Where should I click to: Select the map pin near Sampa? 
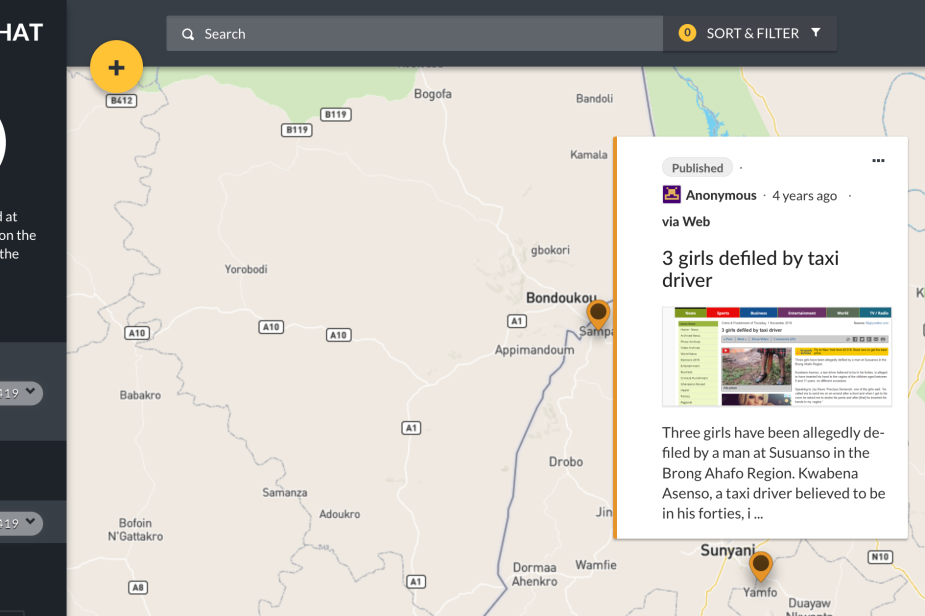click(598, 314)
